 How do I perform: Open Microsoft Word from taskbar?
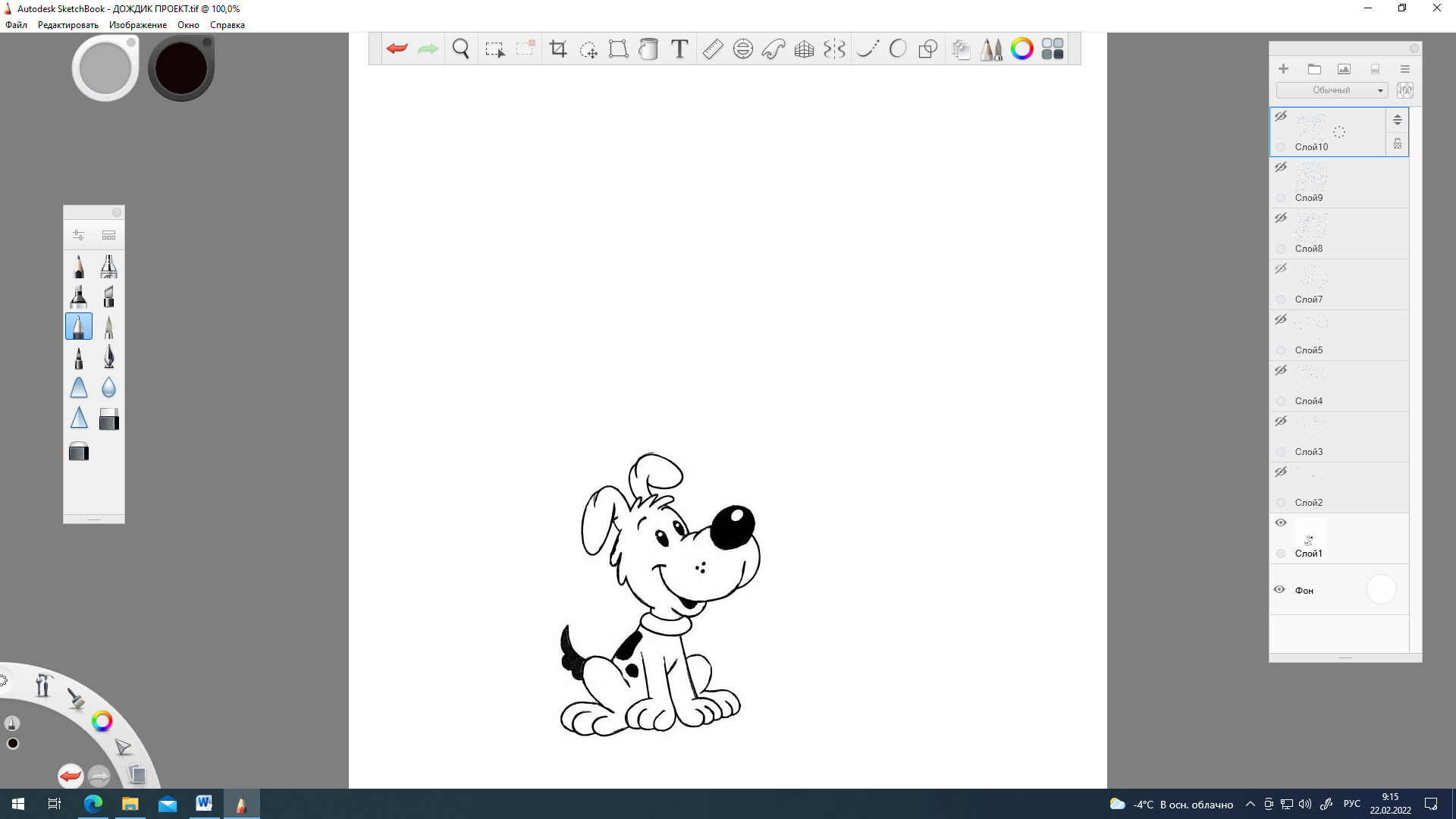coord(204,804)
